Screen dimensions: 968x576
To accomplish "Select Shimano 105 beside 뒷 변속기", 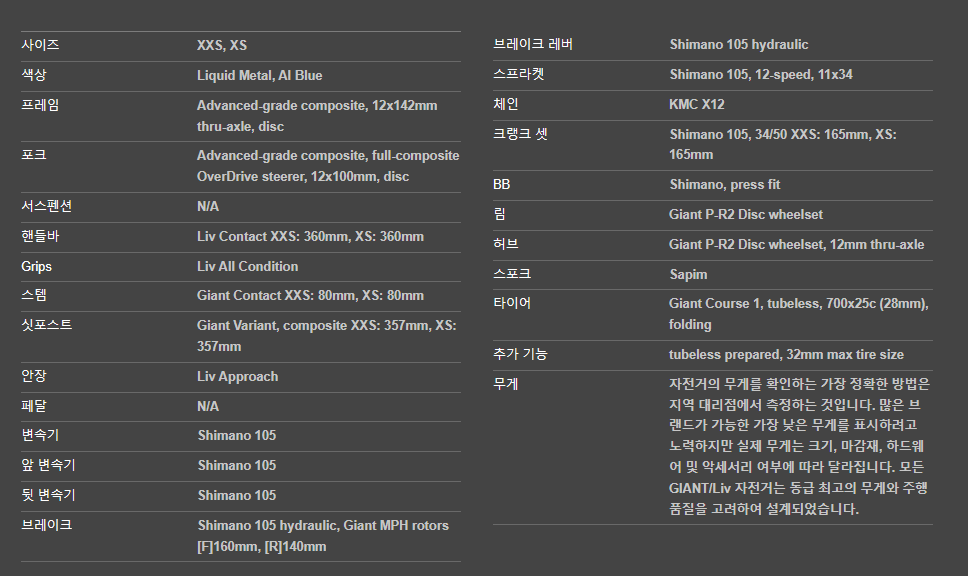I will click(236, 495).
